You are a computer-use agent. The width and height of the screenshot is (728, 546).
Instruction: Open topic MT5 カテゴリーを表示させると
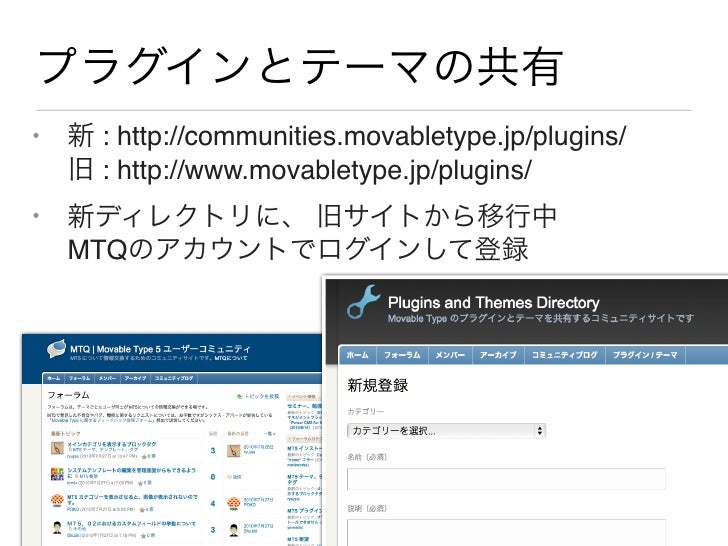pos(132,499)
